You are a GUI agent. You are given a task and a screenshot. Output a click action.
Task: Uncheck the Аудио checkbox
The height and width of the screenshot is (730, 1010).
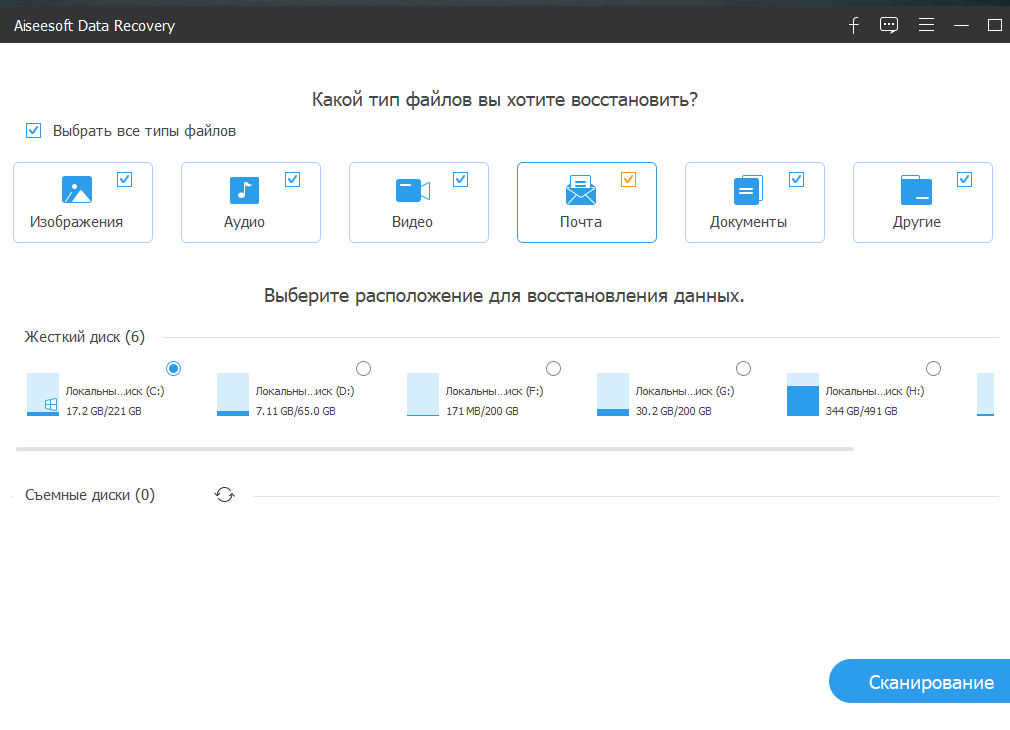pos(292,180)
